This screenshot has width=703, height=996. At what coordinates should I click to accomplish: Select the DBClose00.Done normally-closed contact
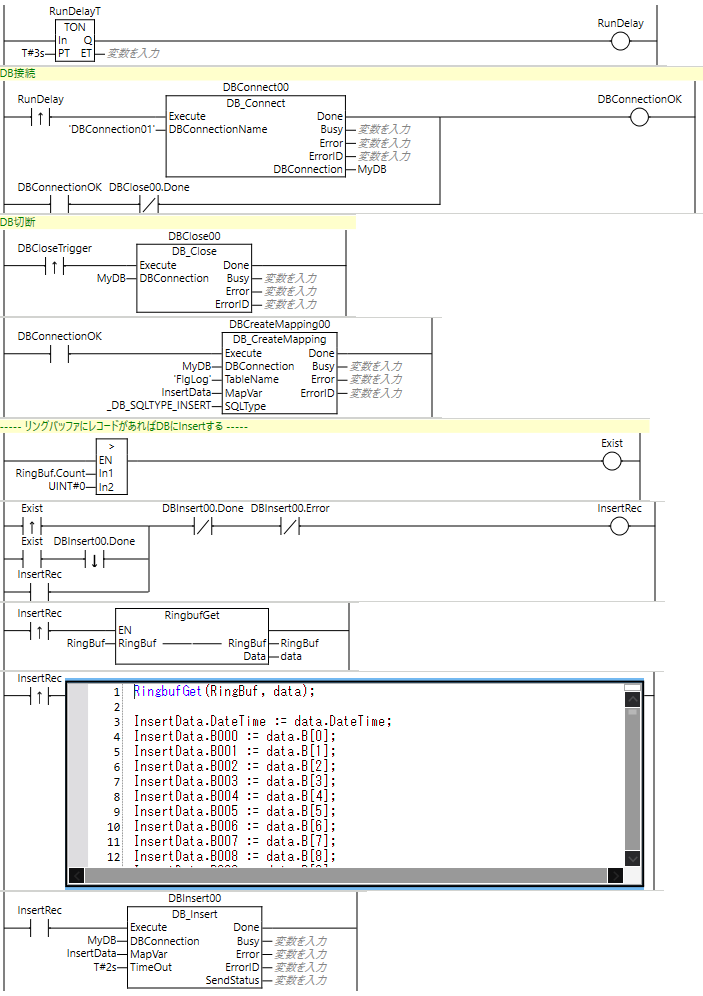coord(148,205)
